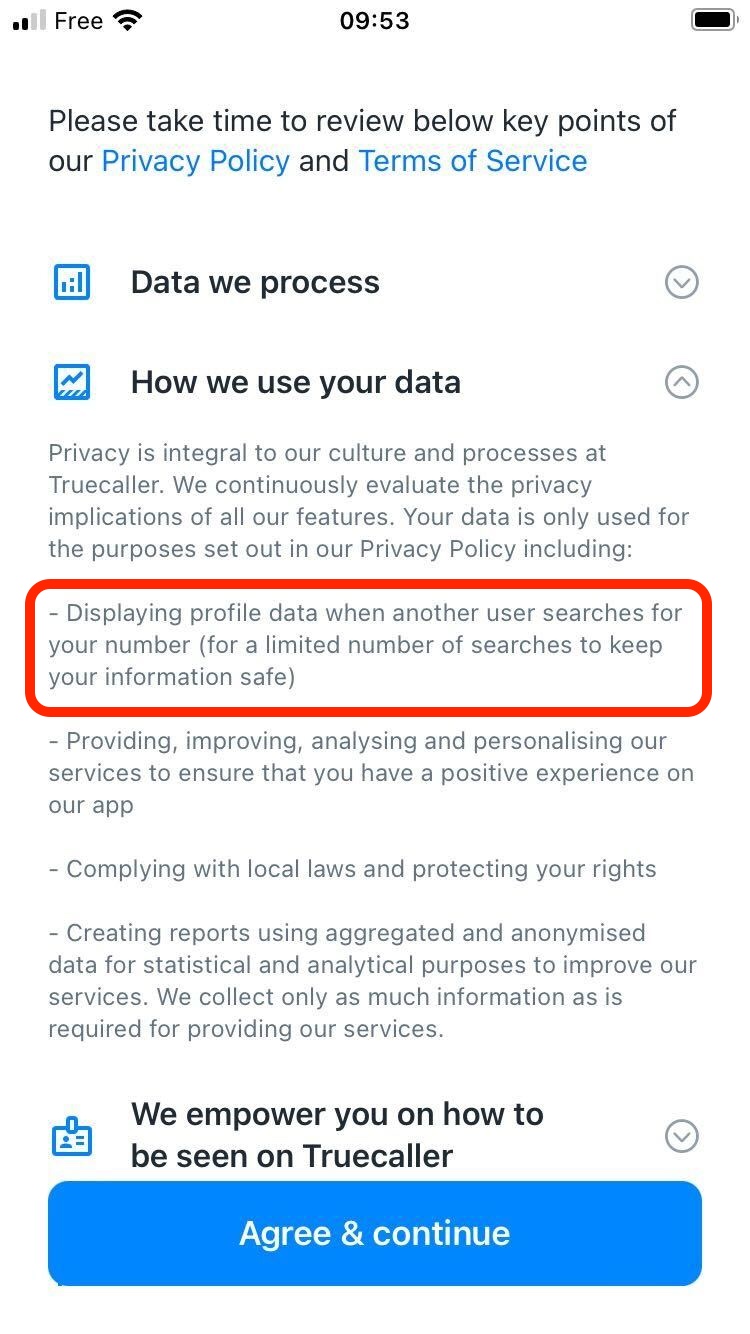Image resolution: width=750 pixels, height=1334 pixels.
Task: Click the ID badge icon beside We empower you
Action: click(x=71, y=1135)
